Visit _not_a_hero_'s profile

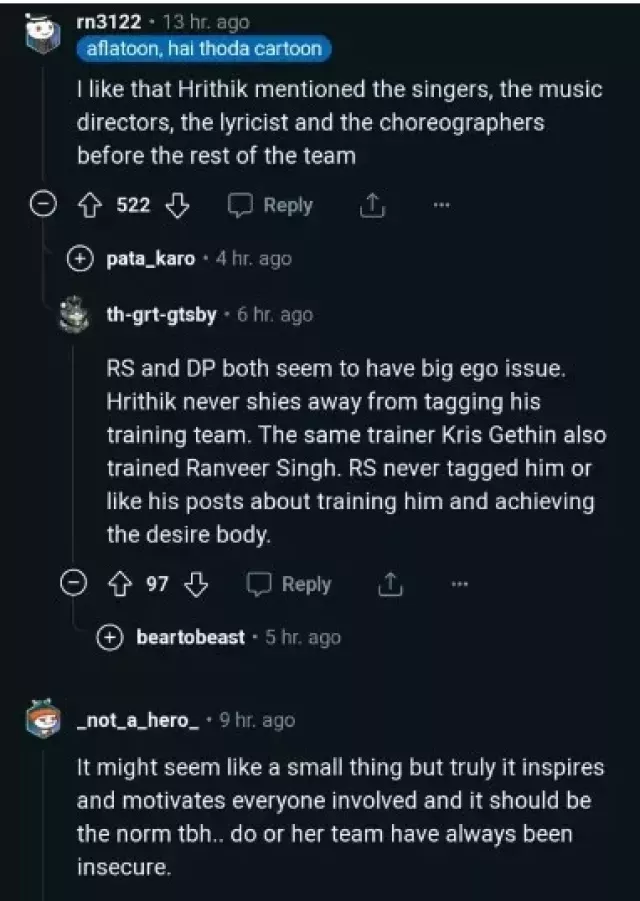click(x=138, y=720)
